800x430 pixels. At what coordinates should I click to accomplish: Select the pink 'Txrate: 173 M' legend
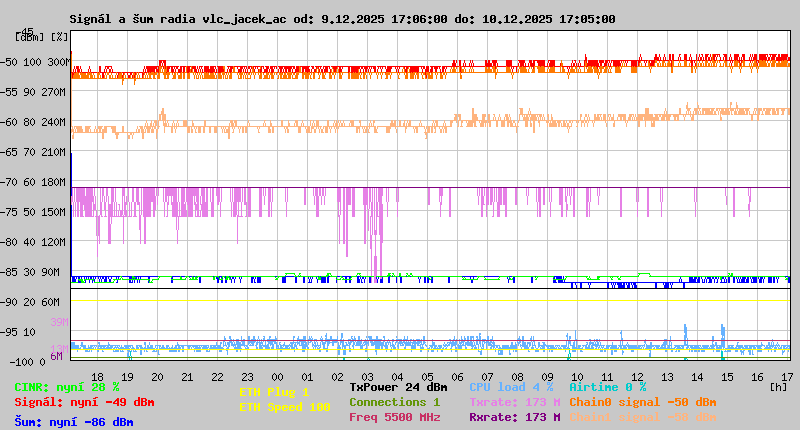coord(514,402)
